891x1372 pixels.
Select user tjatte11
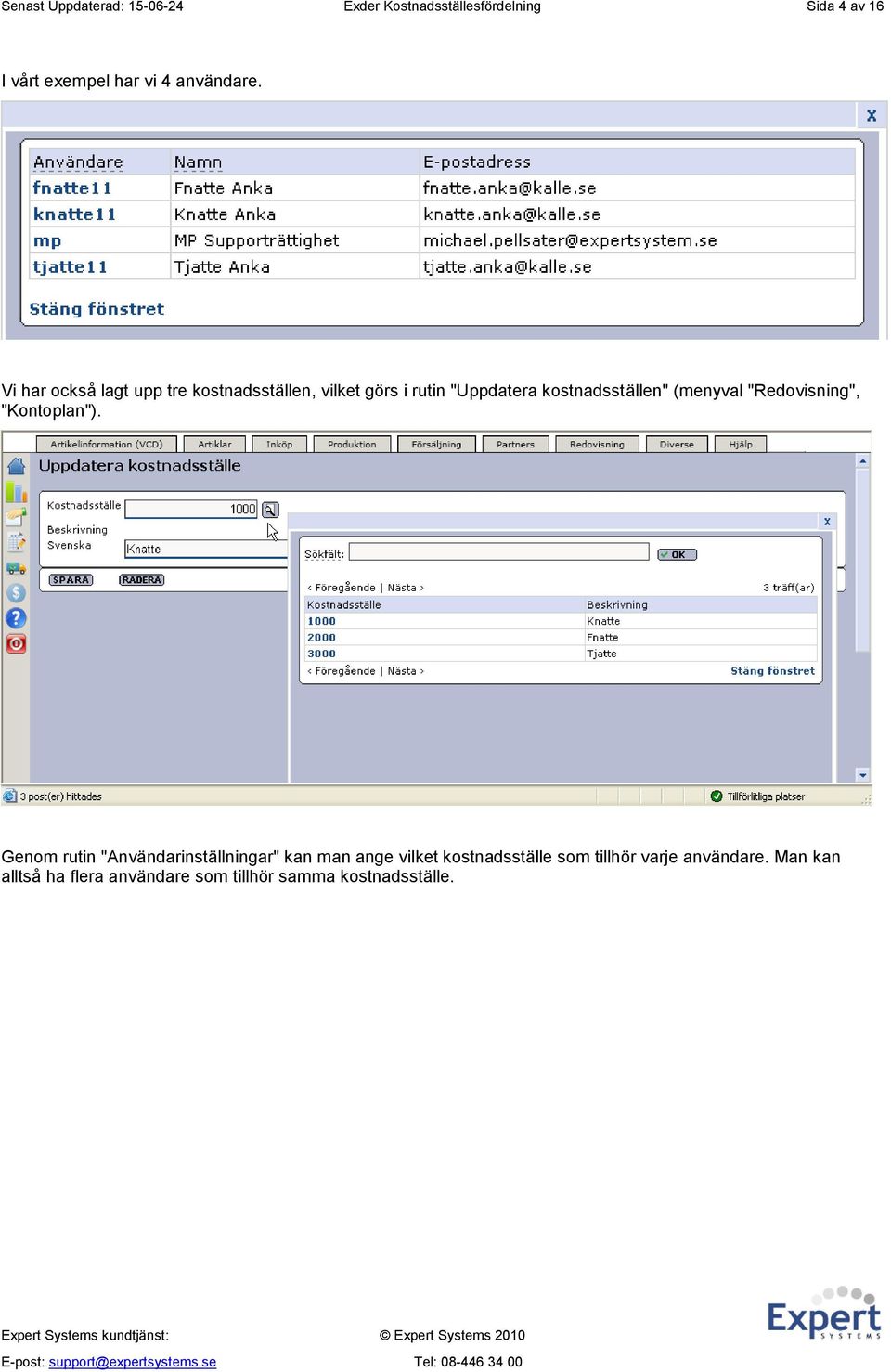click(71, 267)
